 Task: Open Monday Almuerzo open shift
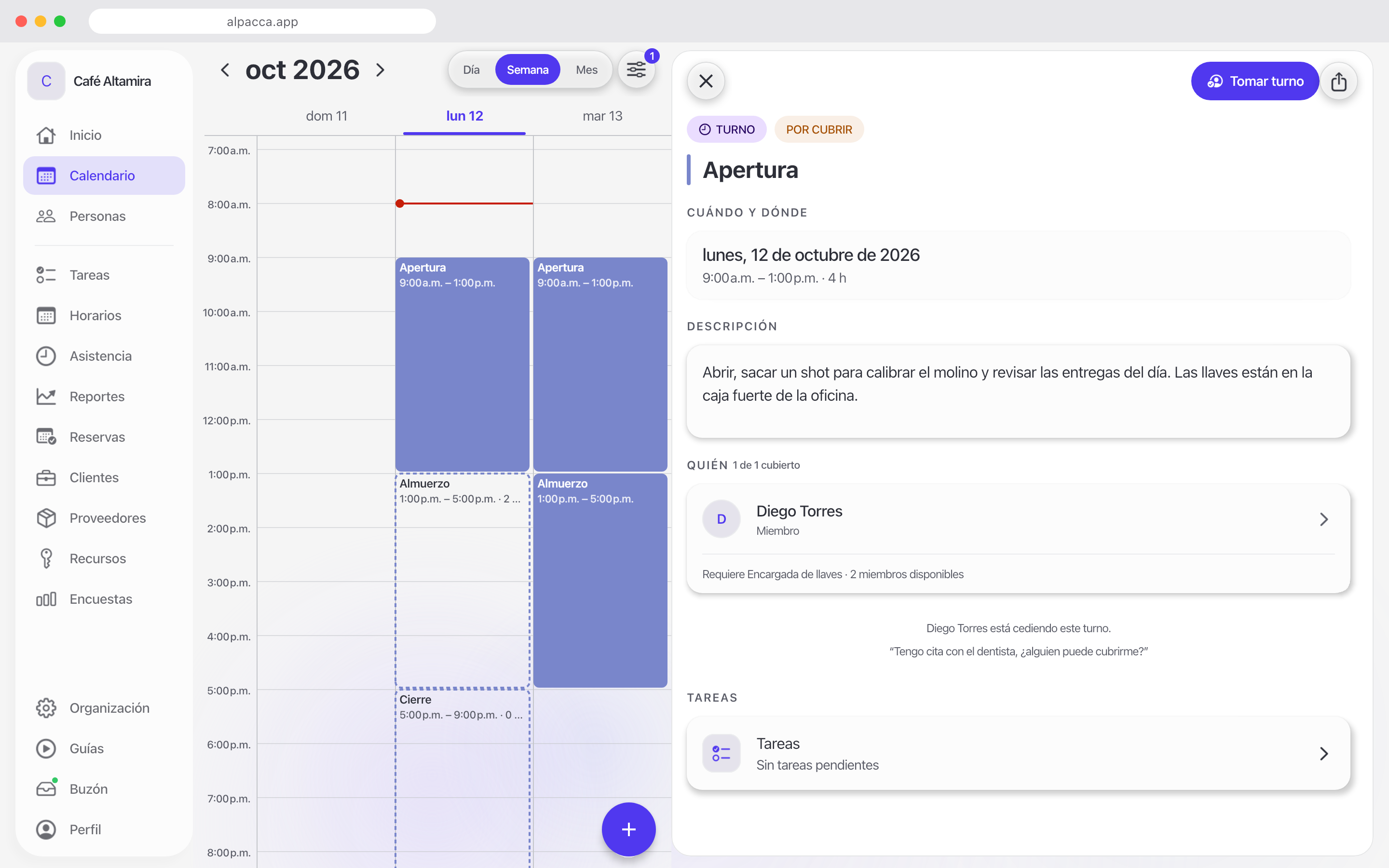(x=462, y=581)
